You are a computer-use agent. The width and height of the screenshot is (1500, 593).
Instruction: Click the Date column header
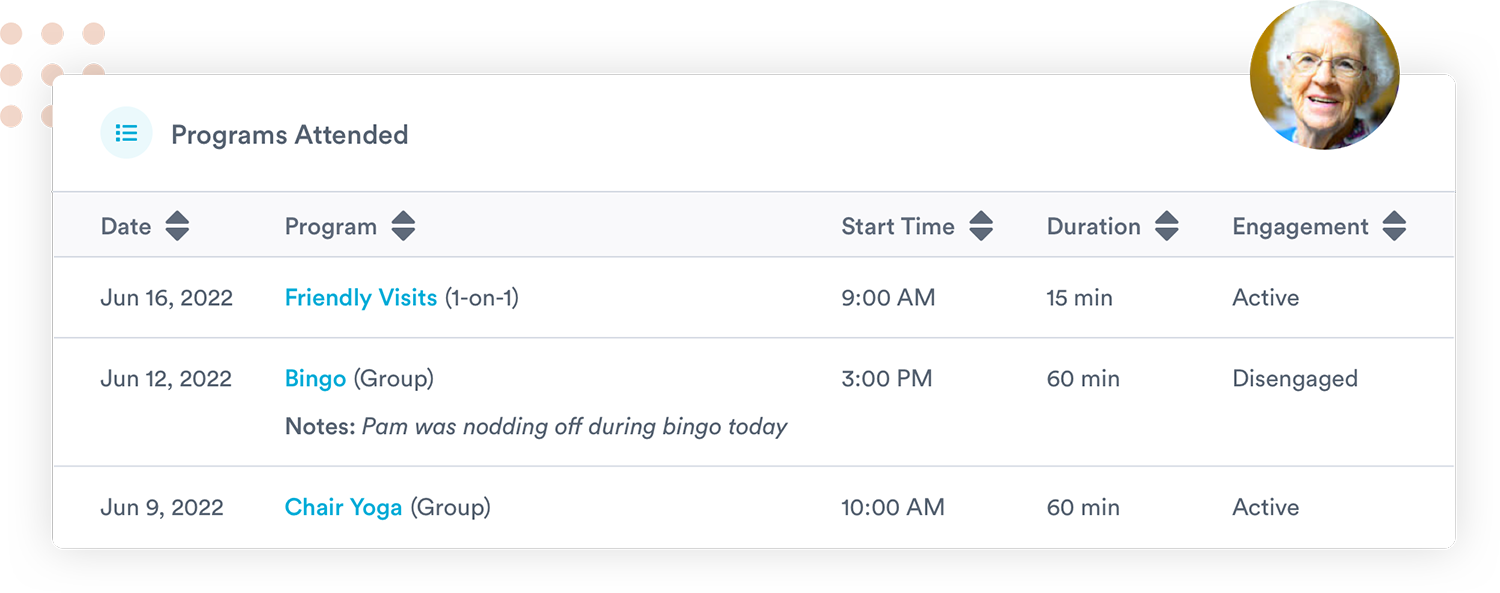click(x=126, y=227)
